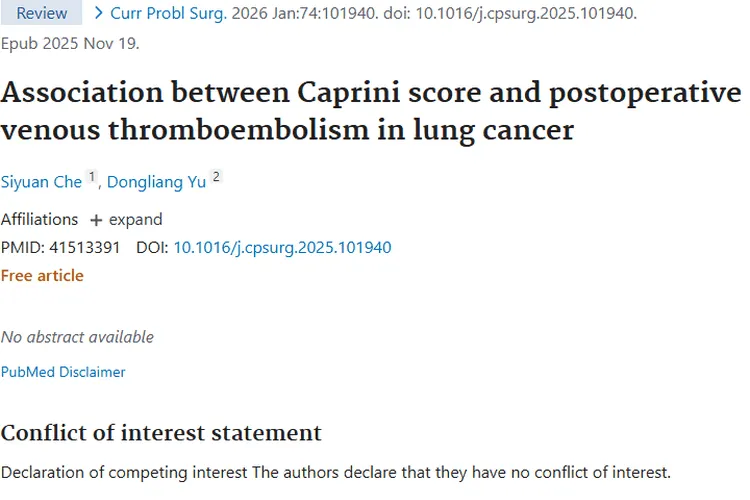750x500 pixels.
Task: Expand the Affiliations list via expand text
Action: [x=135, y=219]
